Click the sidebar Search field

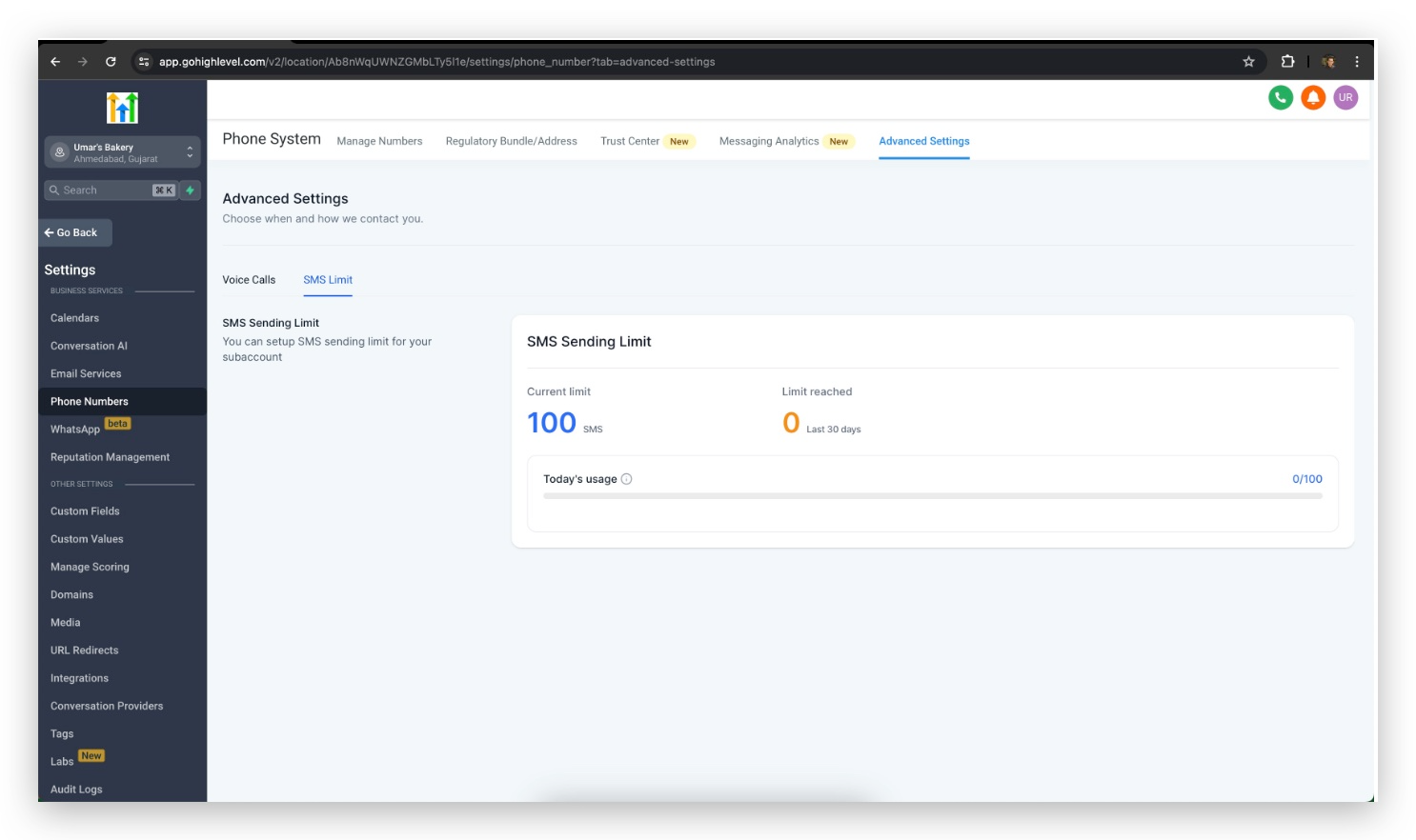click(x=111, y=190)
